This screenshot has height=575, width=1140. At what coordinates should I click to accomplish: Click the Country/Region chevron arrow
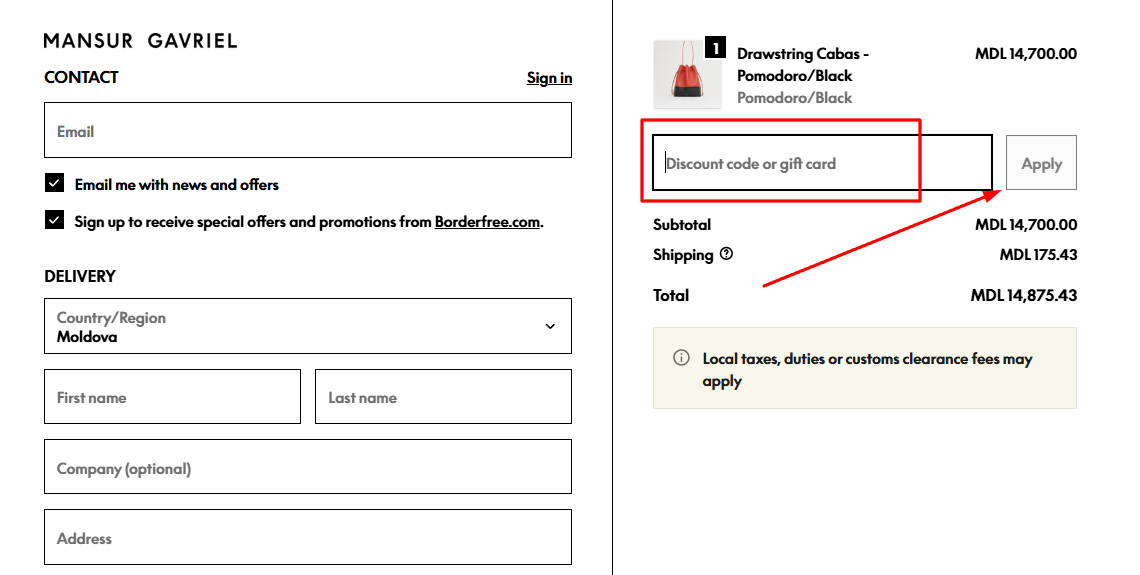[x=550, y=326]
